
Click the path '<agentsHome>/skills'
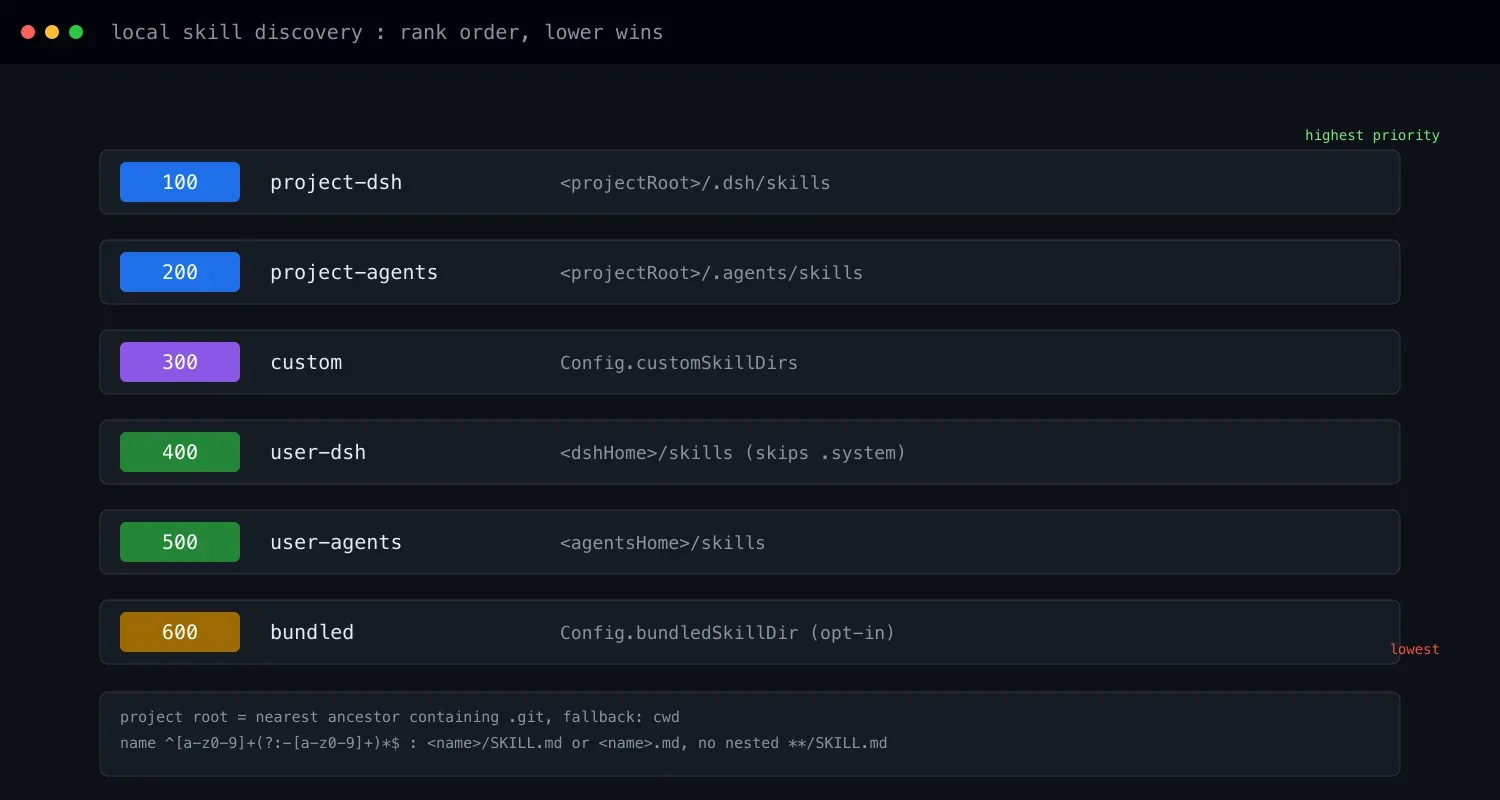tap(663, 543)
